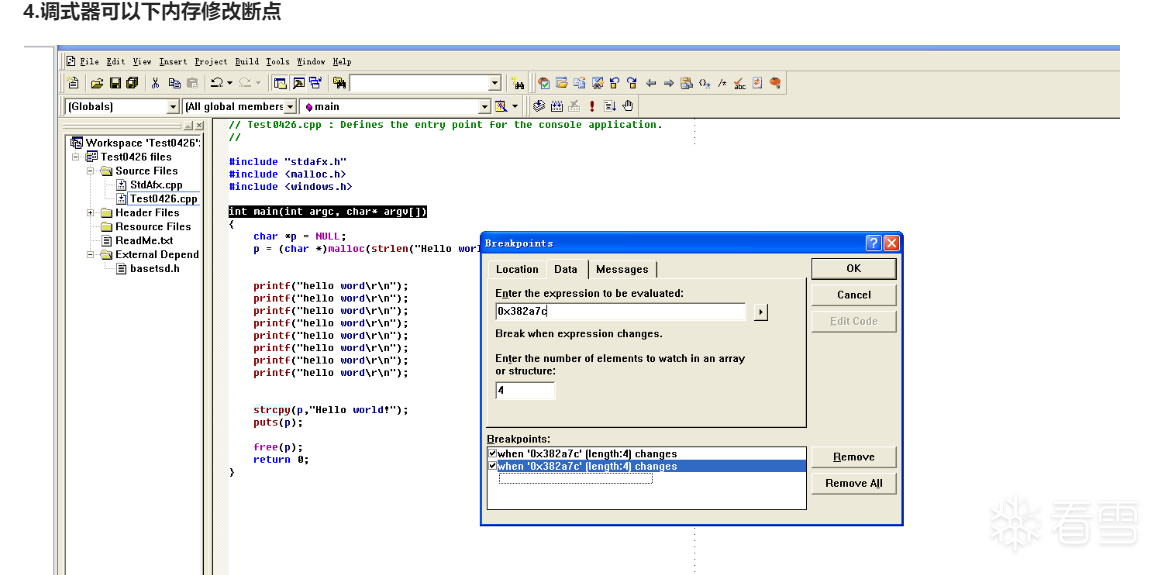
Task: Toggle the highlighted second breakpoint checkbox
Action: click(492, 466)
